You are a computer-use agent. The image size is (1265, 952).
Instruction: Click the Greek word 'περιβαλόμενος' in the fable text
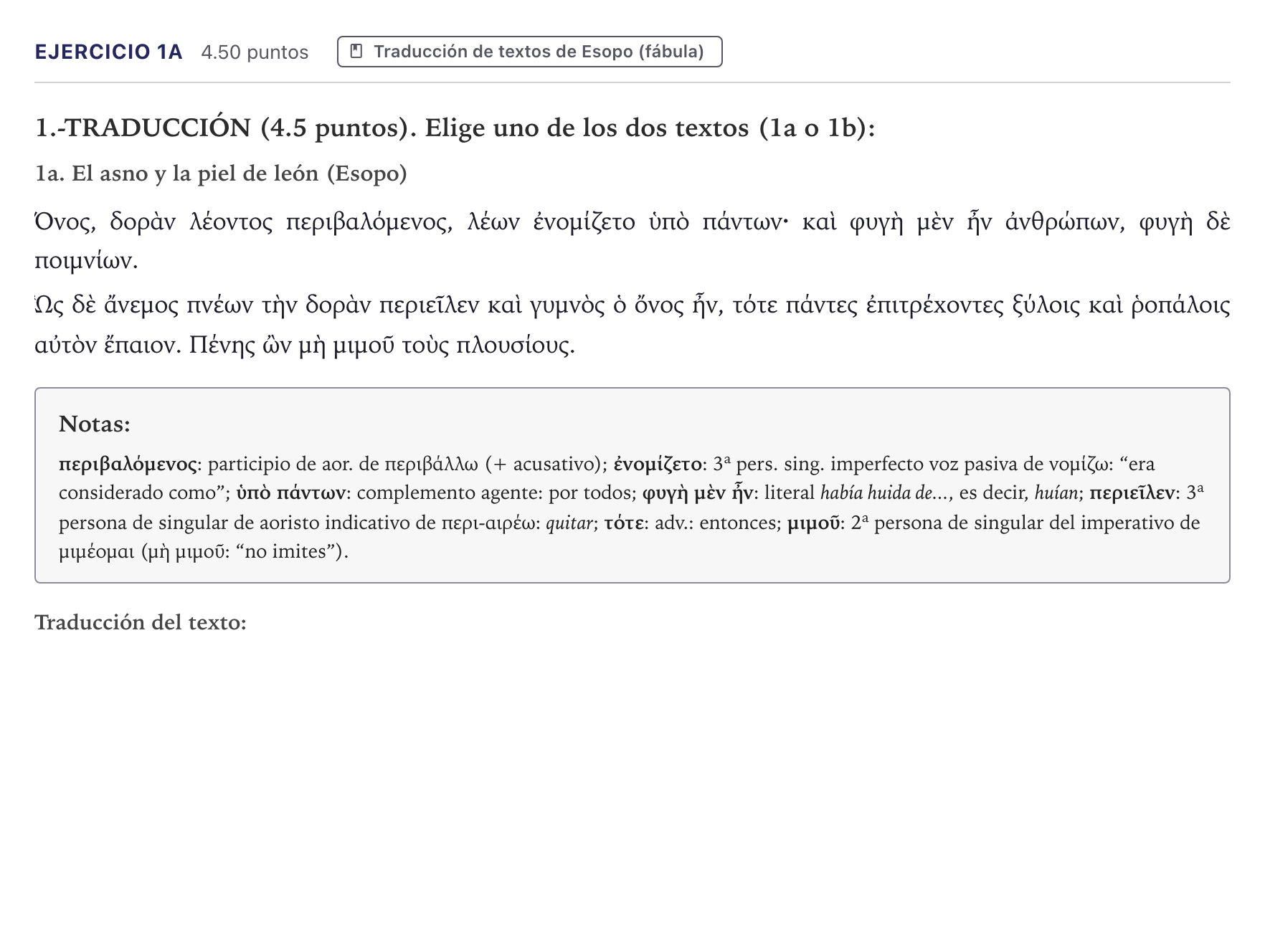(369, 223)
